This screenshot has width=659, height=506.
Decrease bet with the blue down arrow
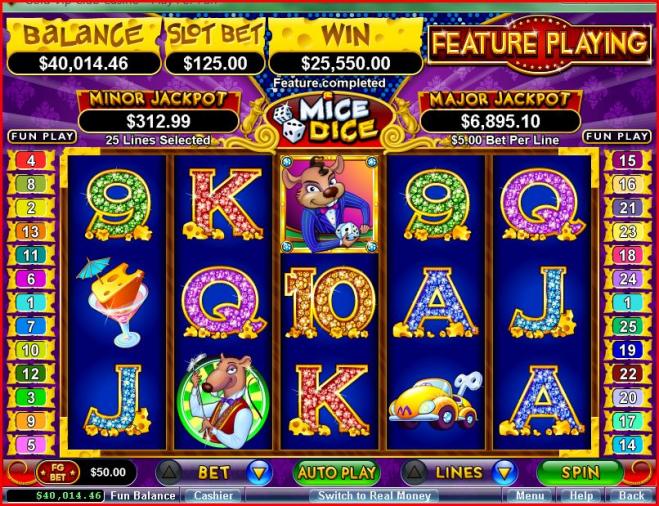coord(259,473)
